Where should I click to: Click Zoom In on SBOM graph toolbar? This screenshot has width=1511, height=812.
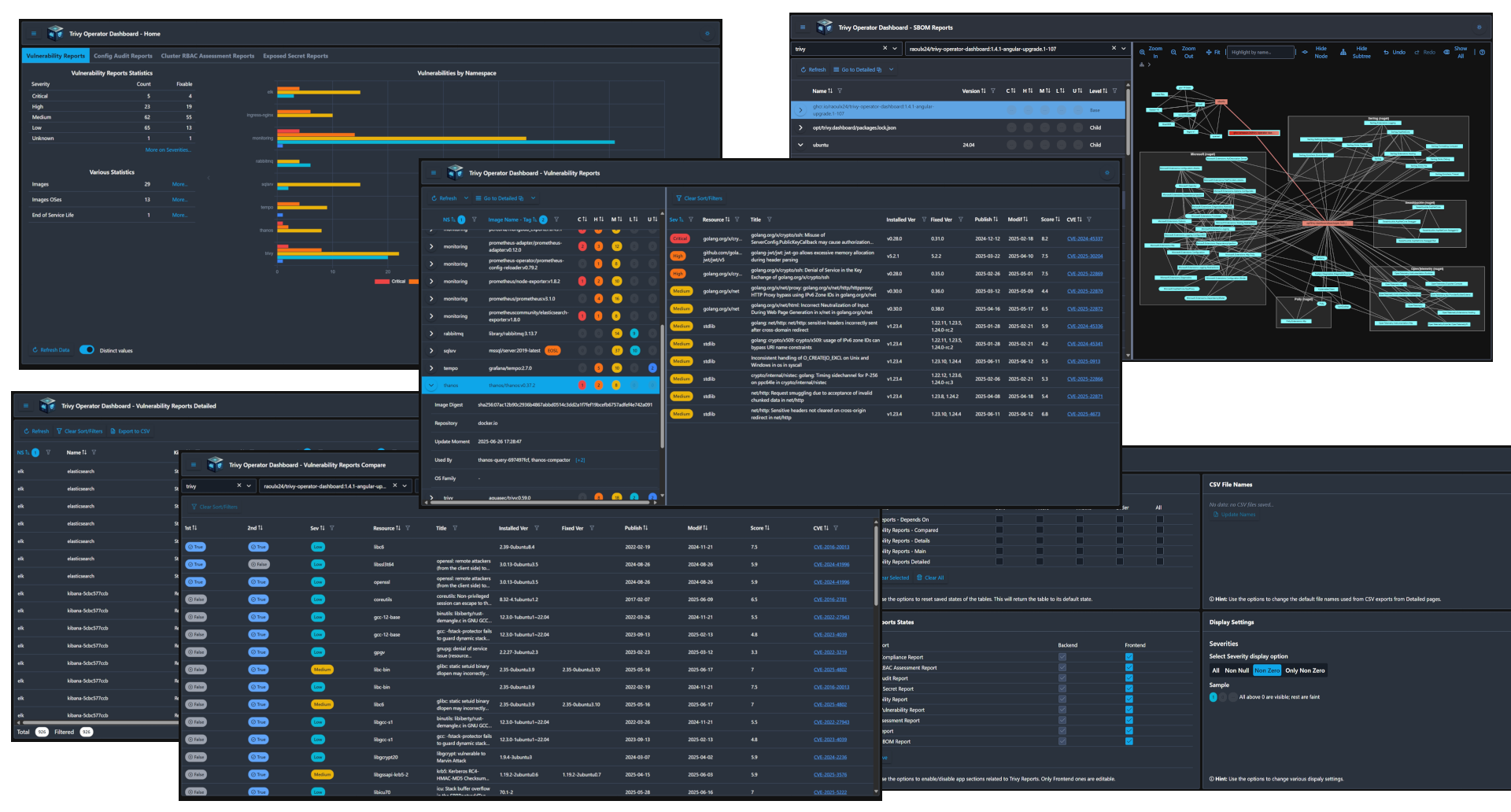(1151, 53)
